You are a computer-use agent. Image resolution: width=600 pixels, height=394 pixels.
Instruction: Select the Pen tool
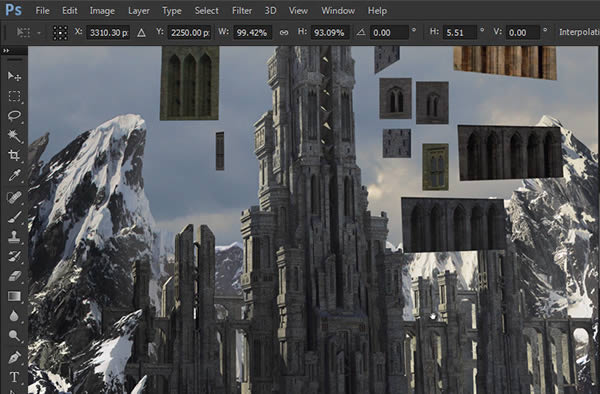click(x=14, y=357)
